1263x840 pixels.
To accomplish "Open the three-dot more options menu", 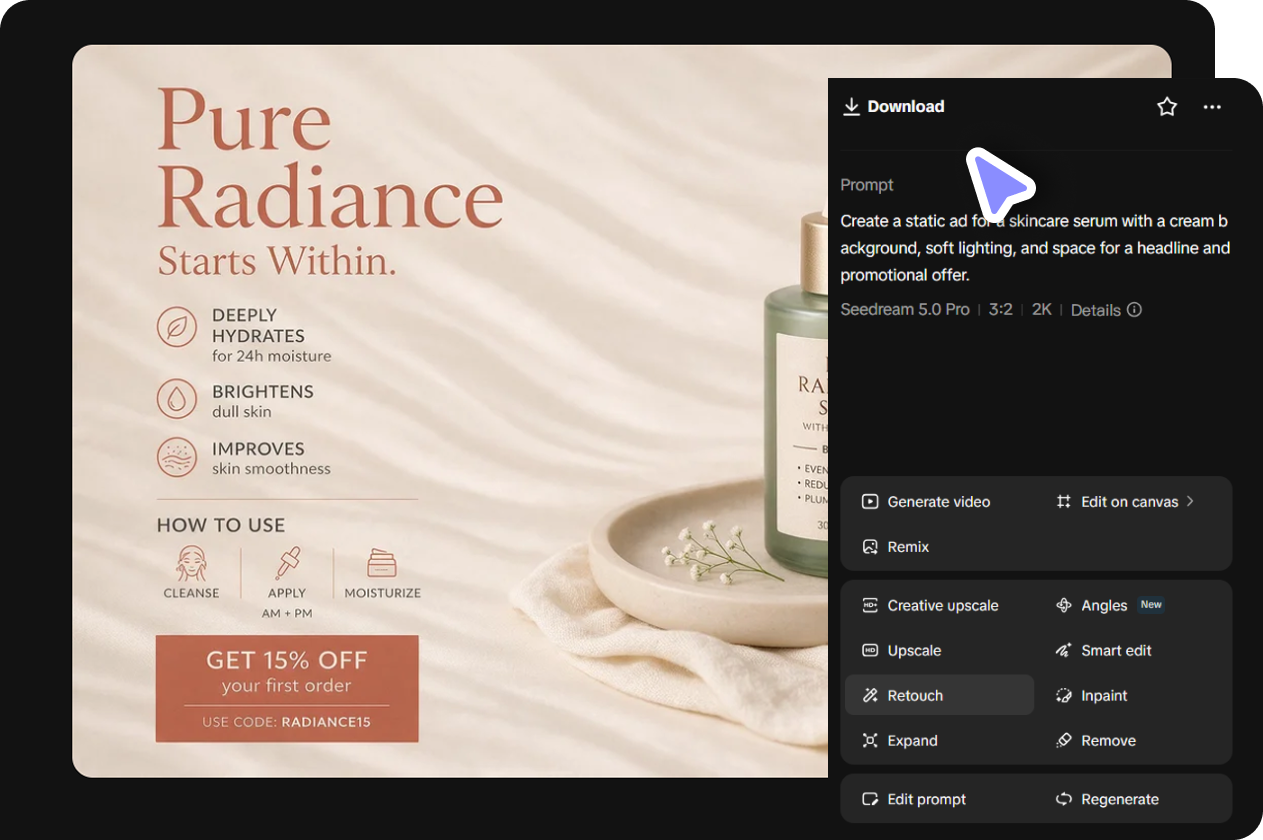I will (x=1212, y=107).
